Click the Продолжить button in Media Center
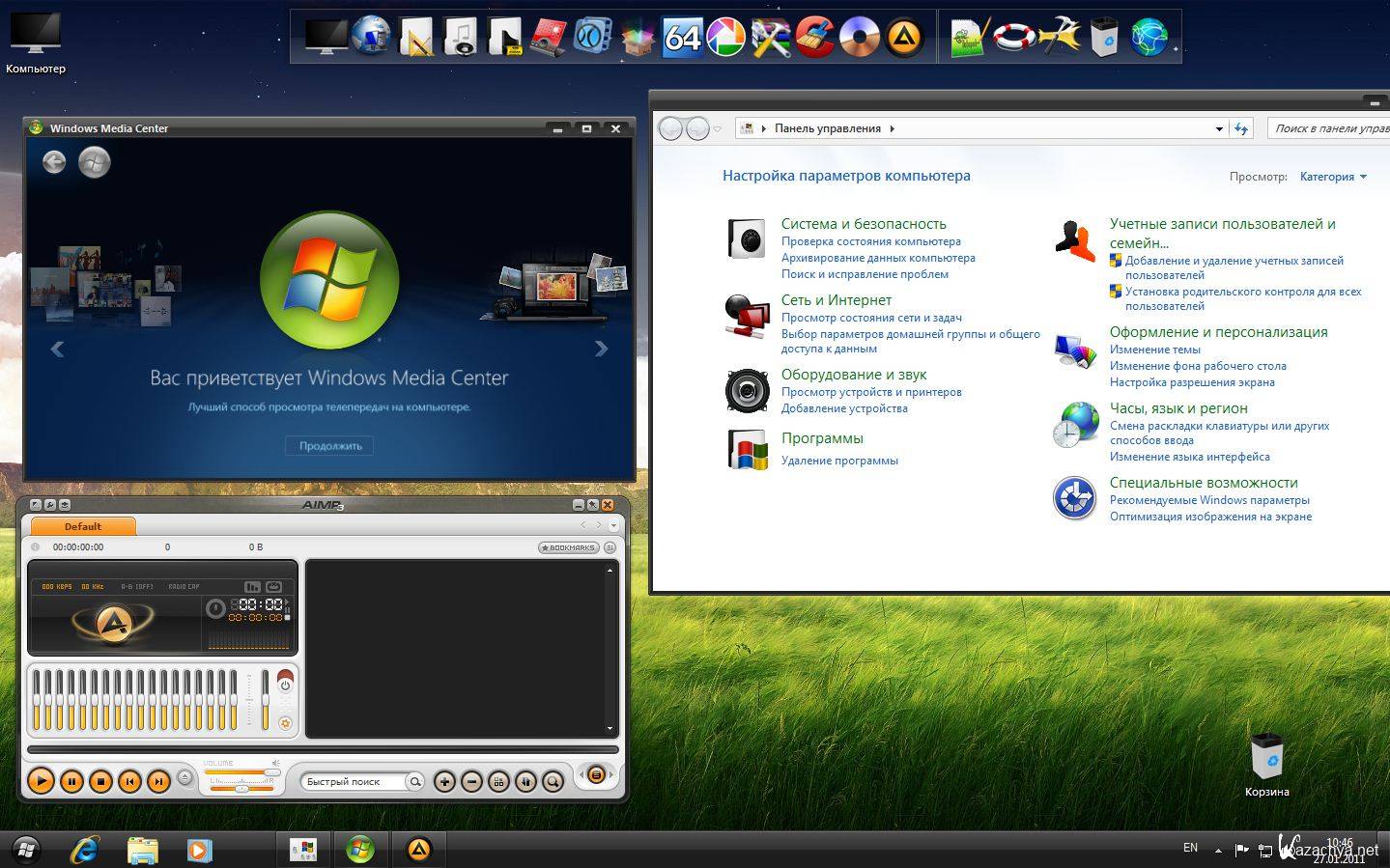 pos(330,446)
